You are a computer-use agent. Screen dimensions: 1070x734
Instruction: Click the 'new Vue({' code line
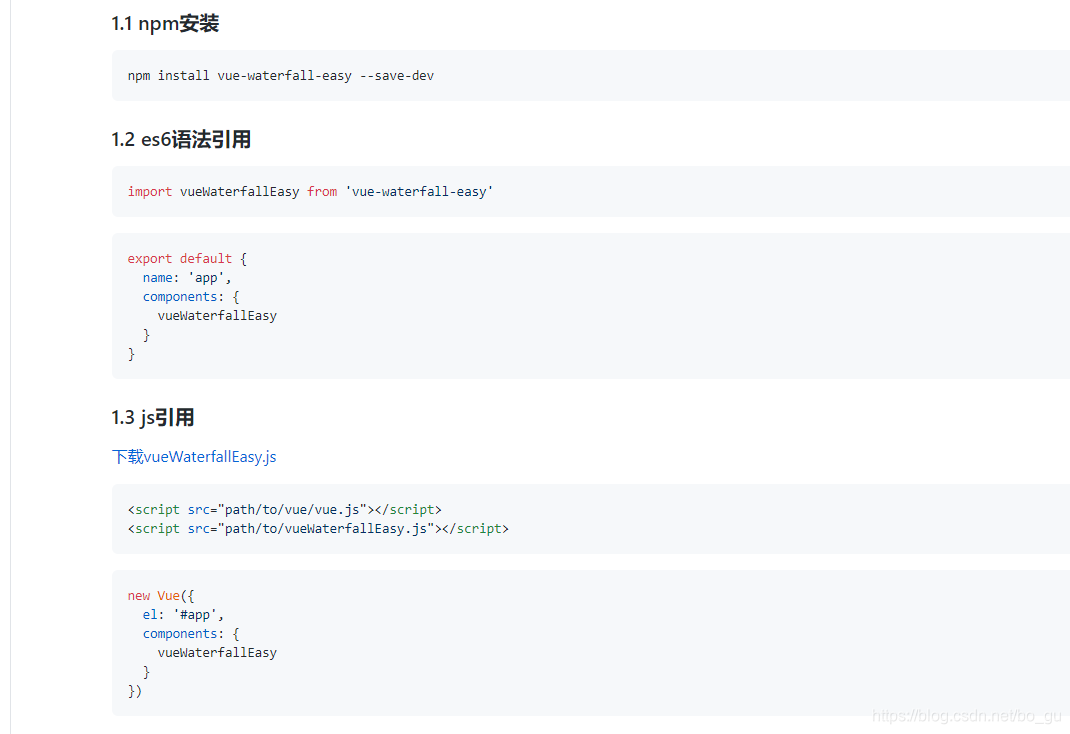161,596
